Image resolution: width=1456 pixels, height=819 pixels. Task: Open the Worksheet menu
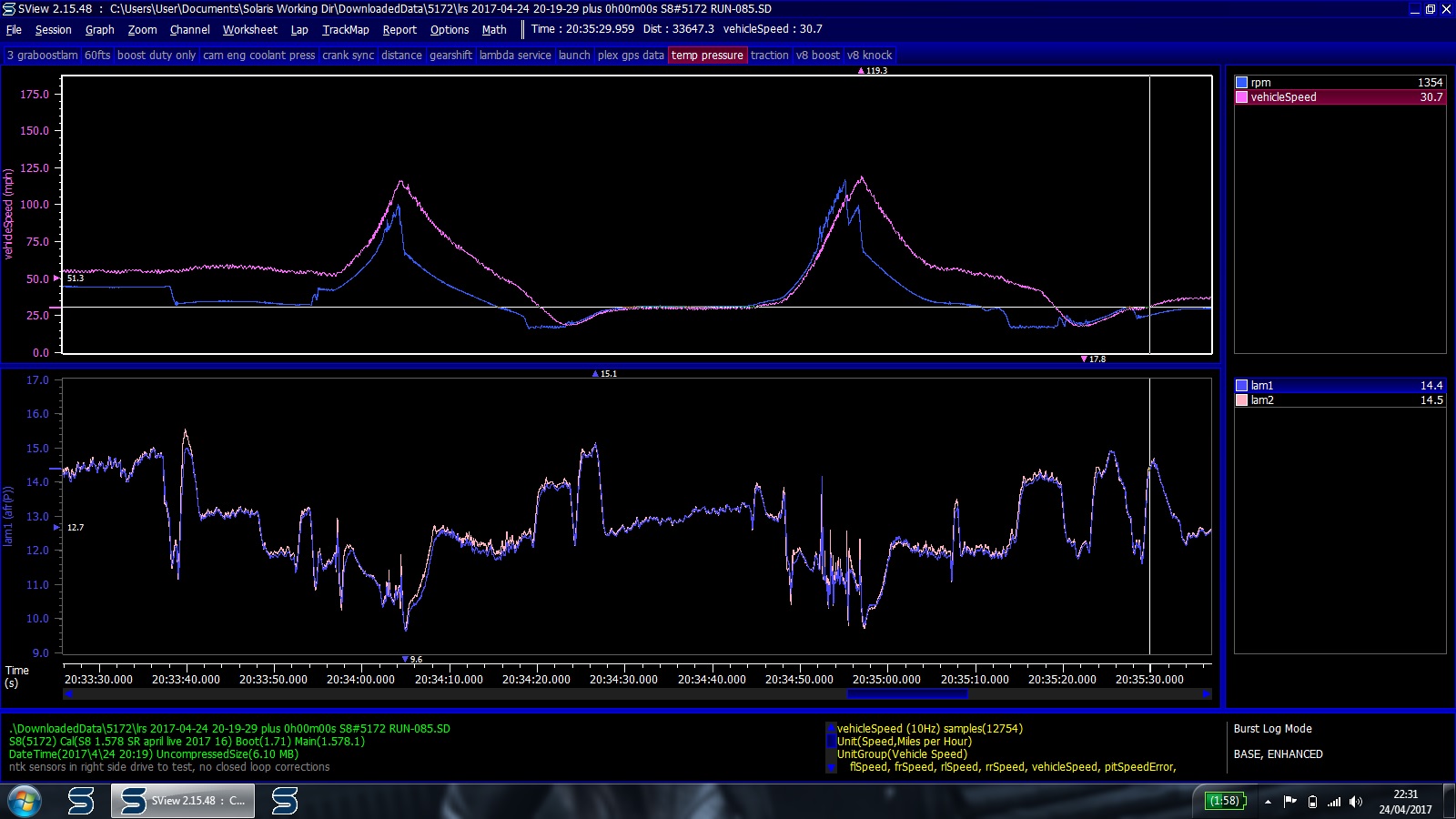[249, 30]
